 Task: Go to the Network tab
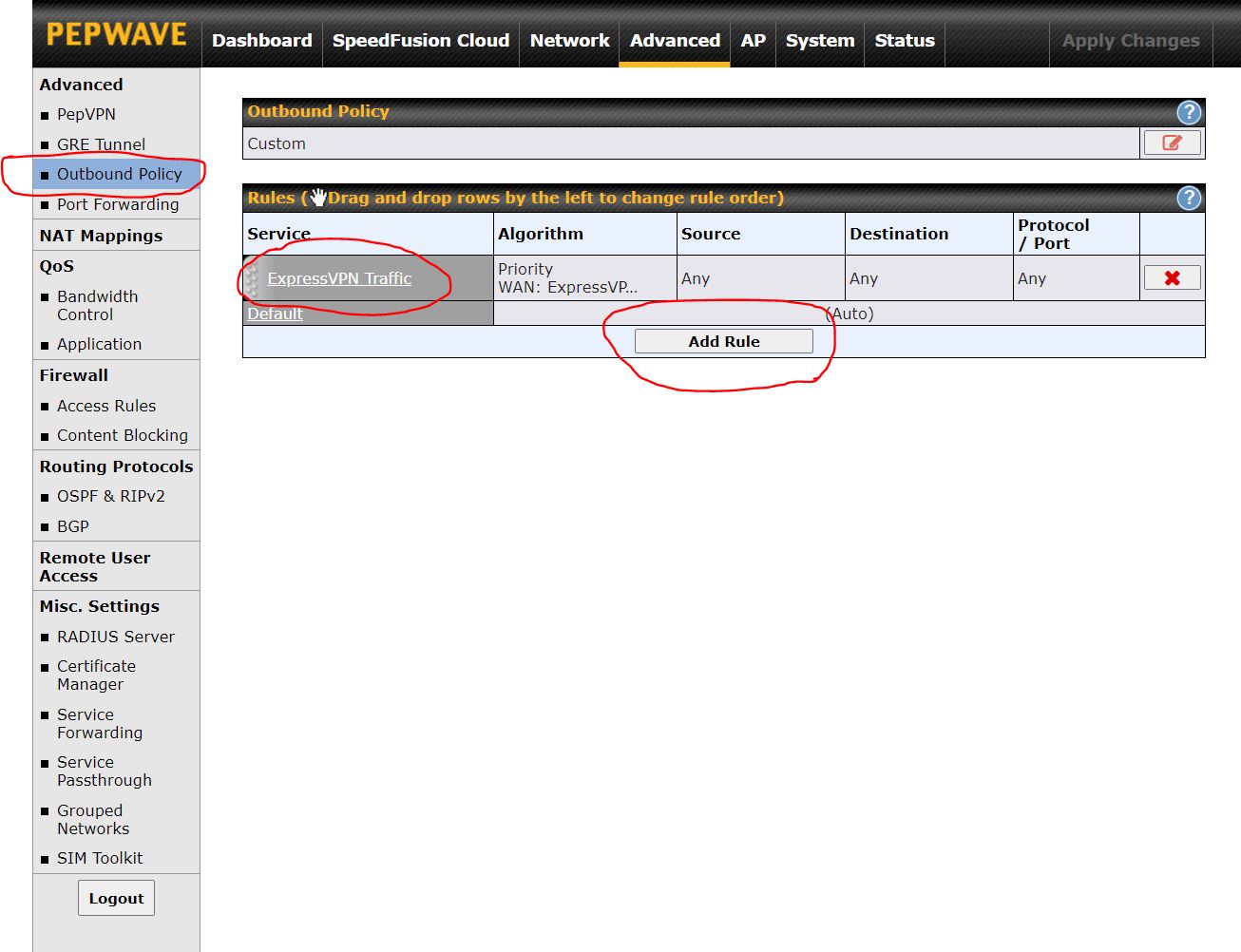coord(569,41)
